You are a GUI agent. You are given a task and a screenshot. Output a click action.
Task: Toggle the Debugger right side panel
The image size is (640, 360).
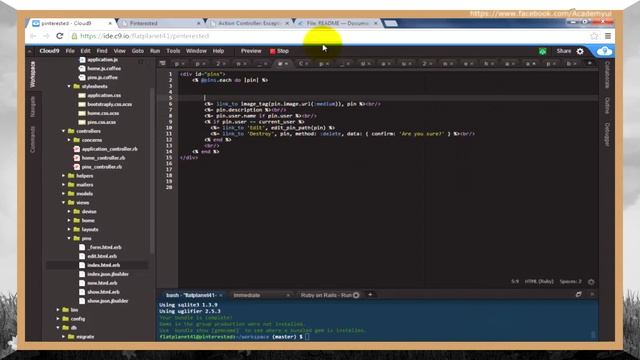click(x=607, y=134)
